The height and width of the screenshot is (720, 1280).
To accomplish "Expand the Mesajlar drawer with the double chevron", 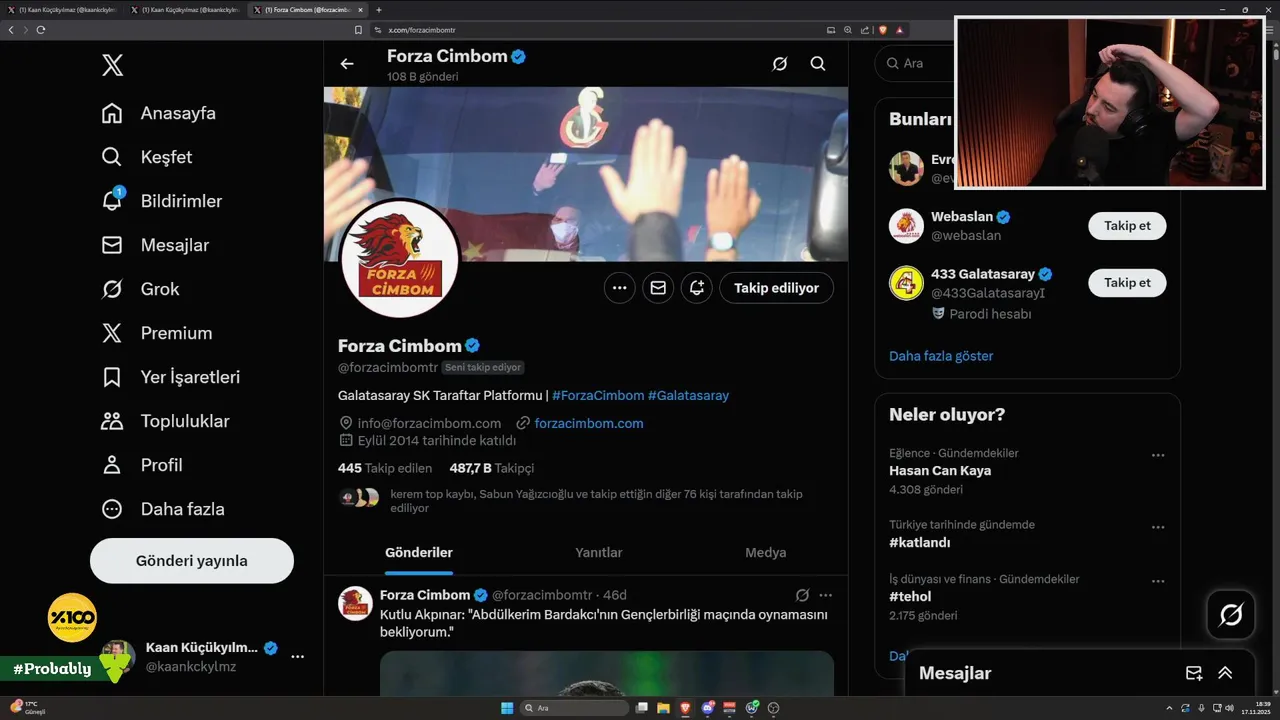I will pos(1225,673).
